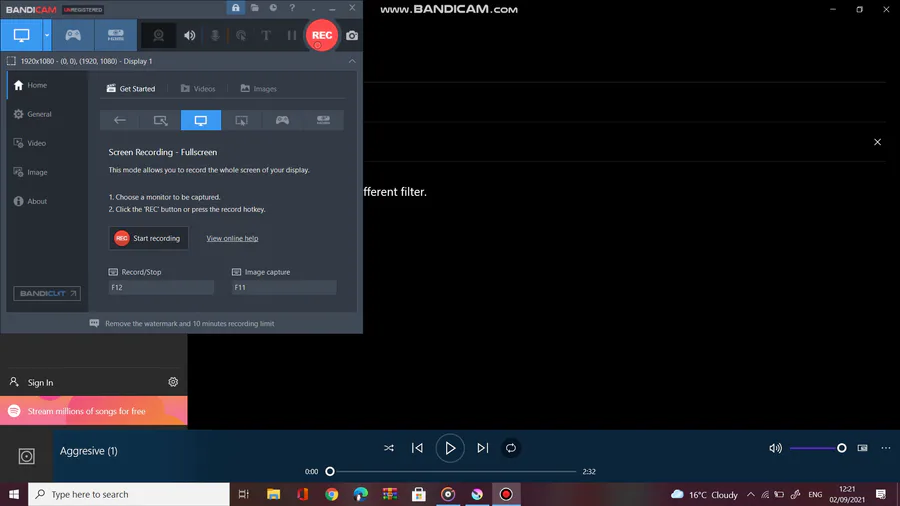Select game recording icon in Get Started
Screen dimensions: 900x506
[x=282, y=120]
